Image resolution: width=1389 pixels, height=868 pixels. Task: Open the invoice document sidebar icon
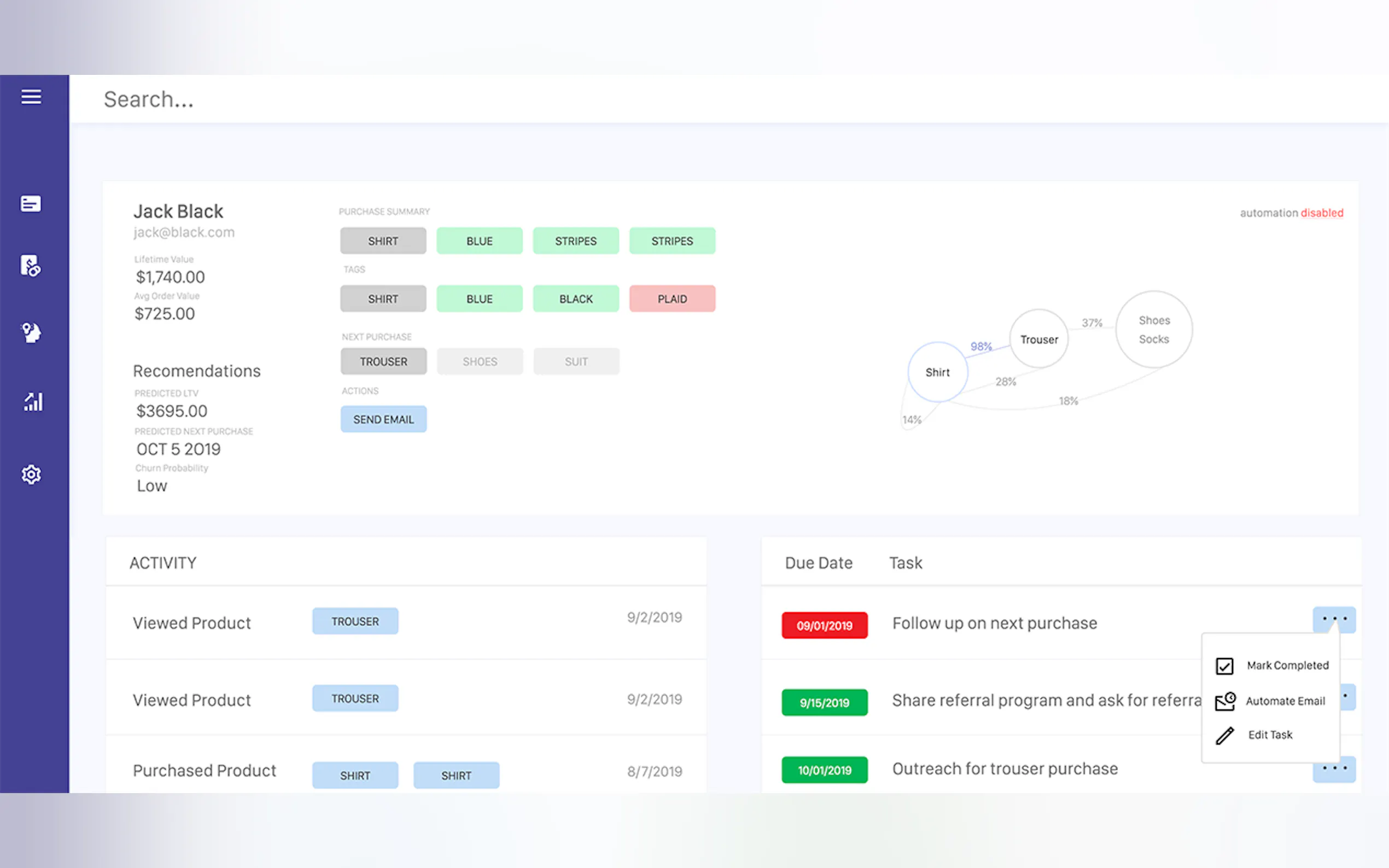point(31,266)
